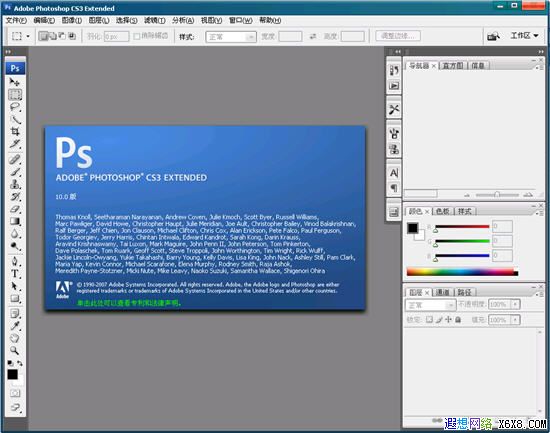The width and height of the screenshot is (550, 433).
Task: Open the File menu
Action: (16, 20)
